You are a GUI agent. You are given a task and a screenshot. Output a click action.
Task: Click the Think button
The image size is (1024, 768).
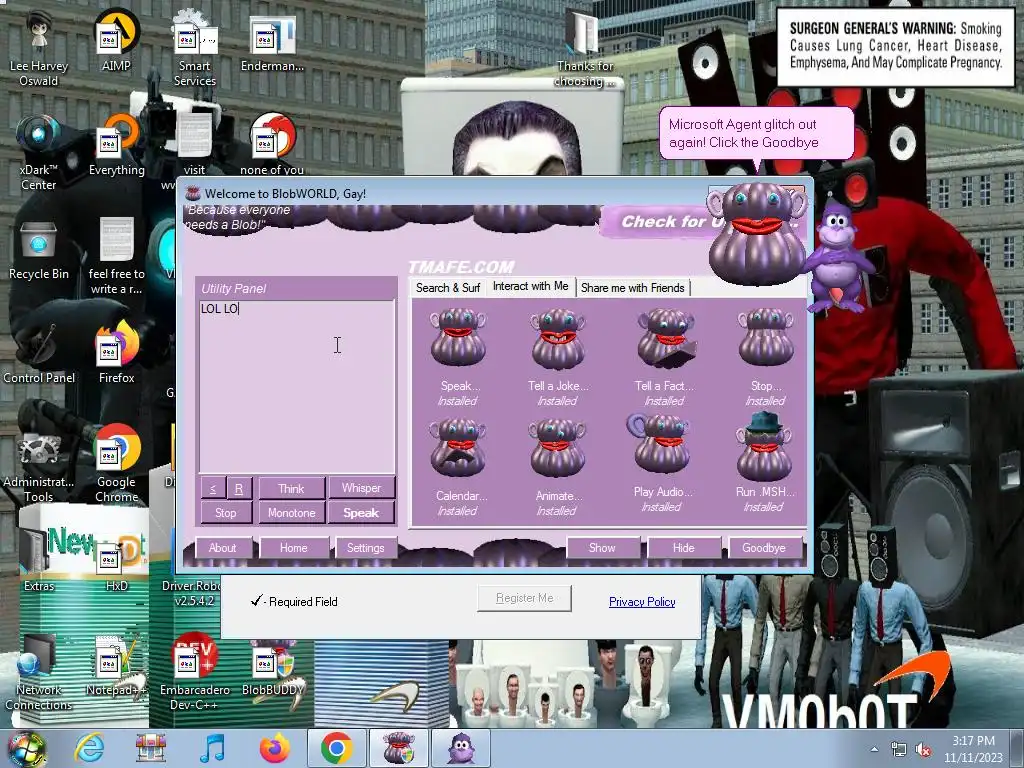(291, 488)
